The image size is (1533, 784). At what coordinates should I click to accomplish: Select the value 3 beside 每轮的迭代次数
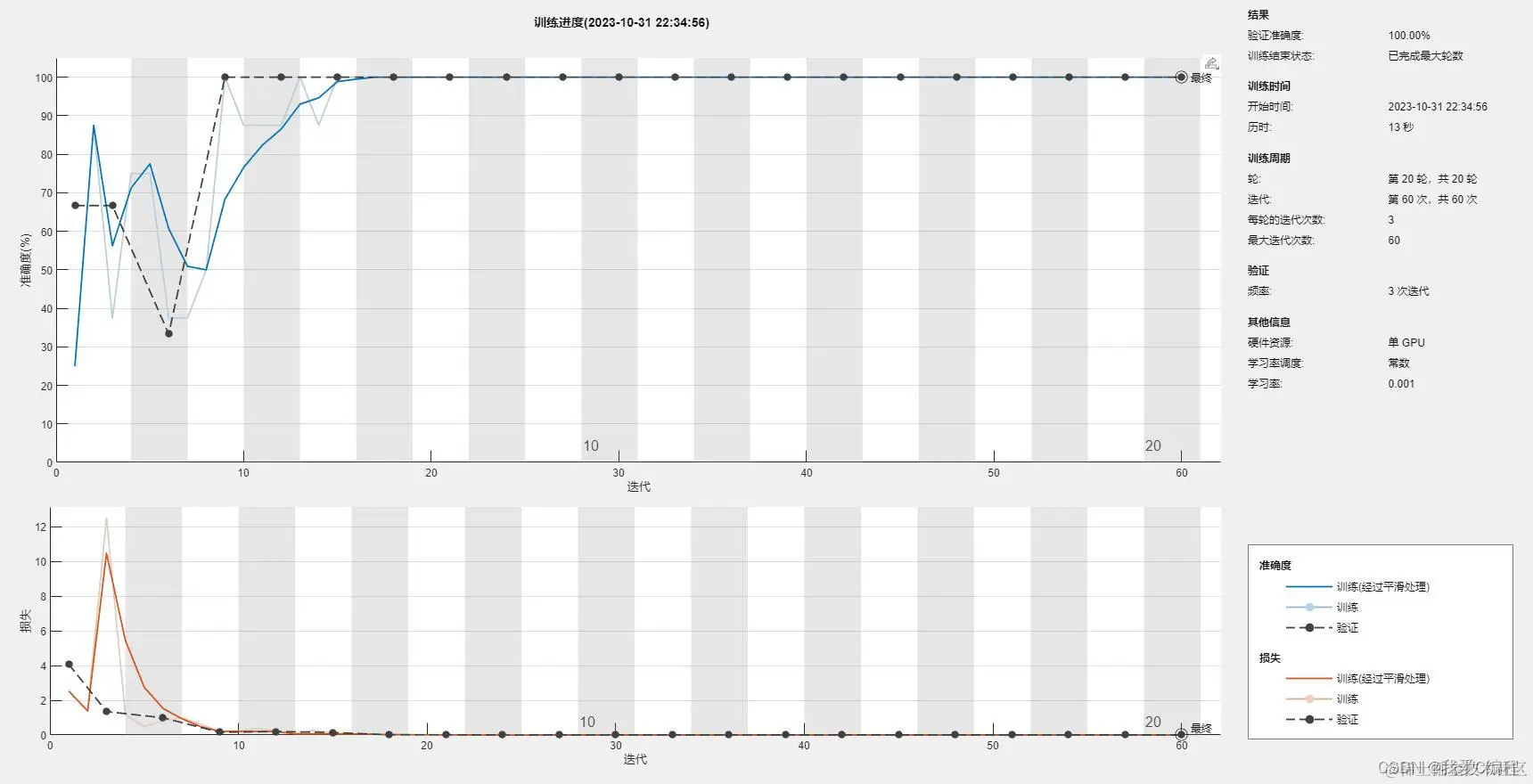(x=1391, y=220)
